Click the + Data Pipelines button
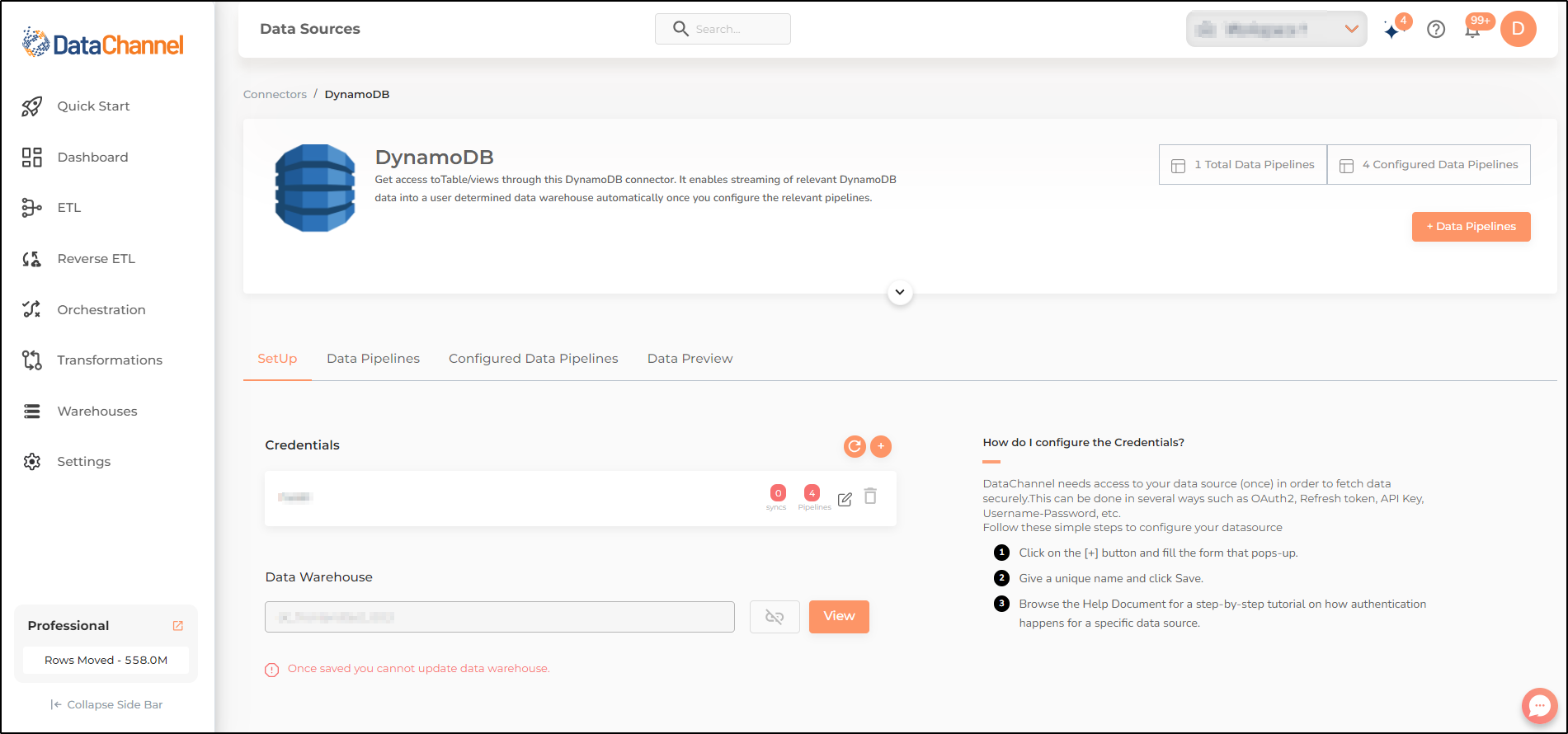The width and height of the screenshot is (1568, 734). 1471,227
